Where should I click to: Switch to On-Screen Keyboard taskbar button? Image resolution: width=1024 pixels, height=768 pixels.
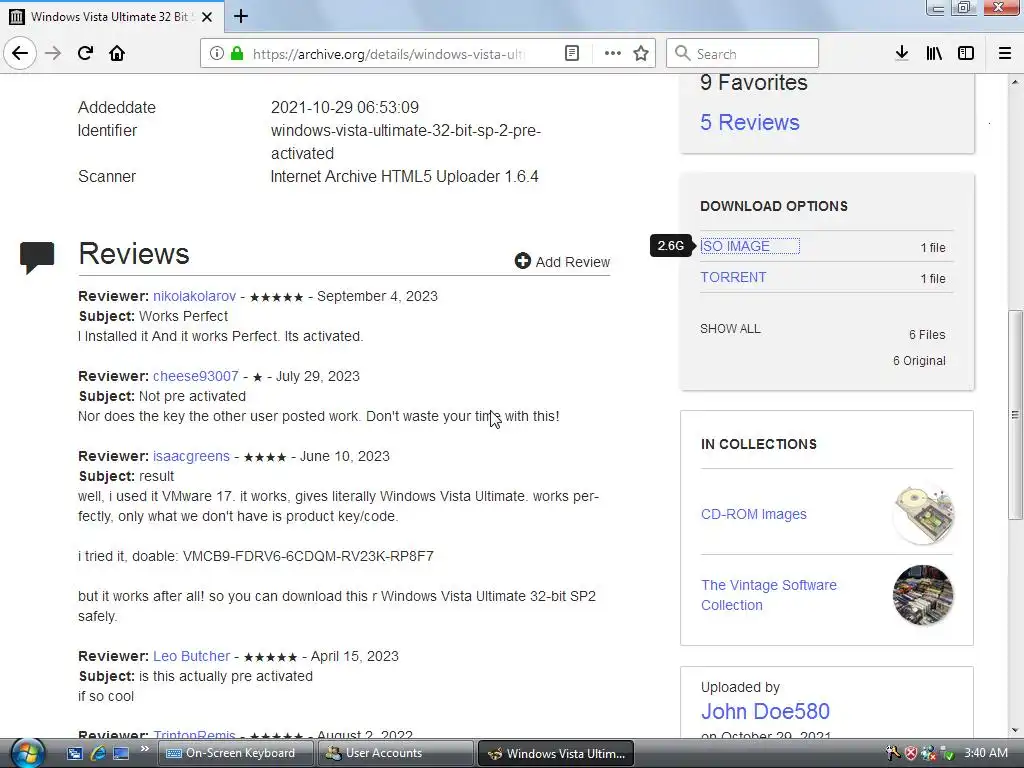point(235,753)
